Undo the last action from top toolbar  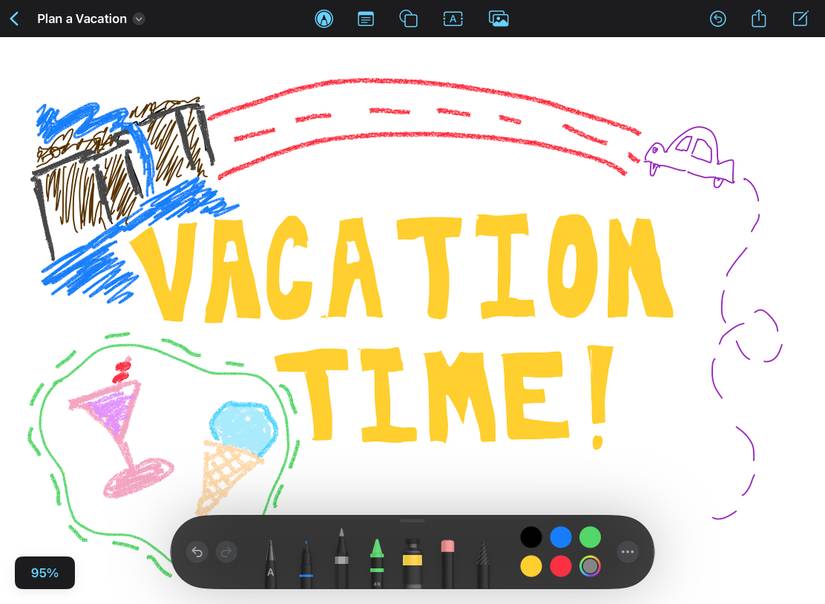tap(718, 18)
